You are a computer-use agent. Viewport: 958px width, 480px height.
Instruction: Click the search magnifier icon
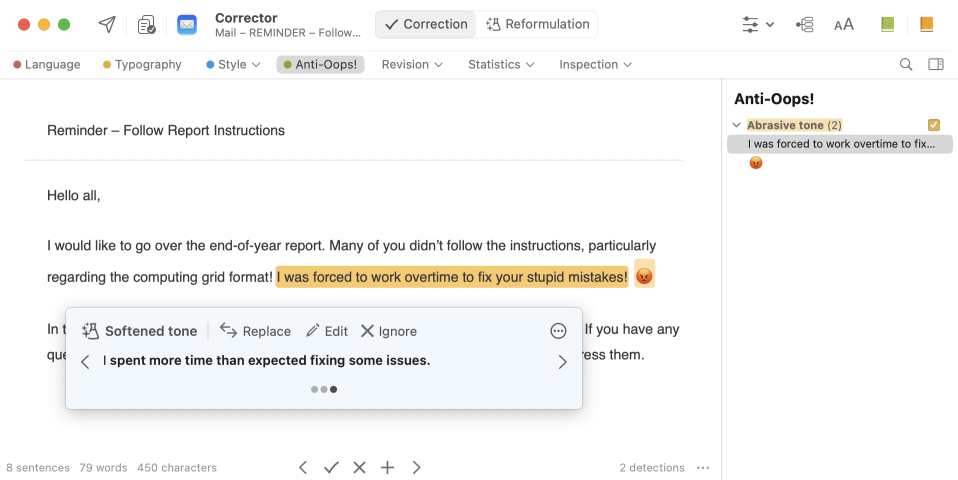tap(906, 64)
